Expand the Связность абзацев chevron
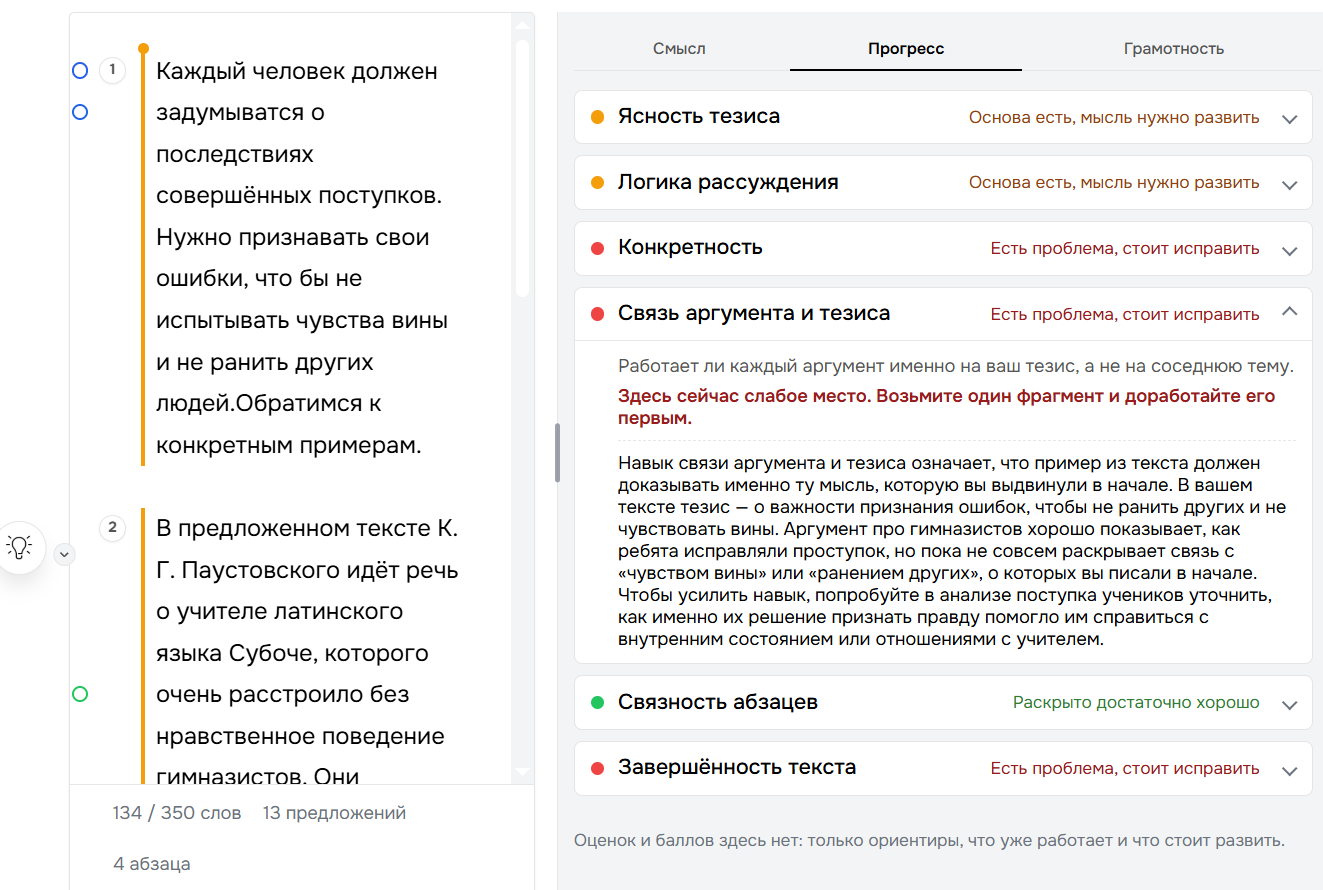Viewport: 1323px width, 890px height. 1290,704
